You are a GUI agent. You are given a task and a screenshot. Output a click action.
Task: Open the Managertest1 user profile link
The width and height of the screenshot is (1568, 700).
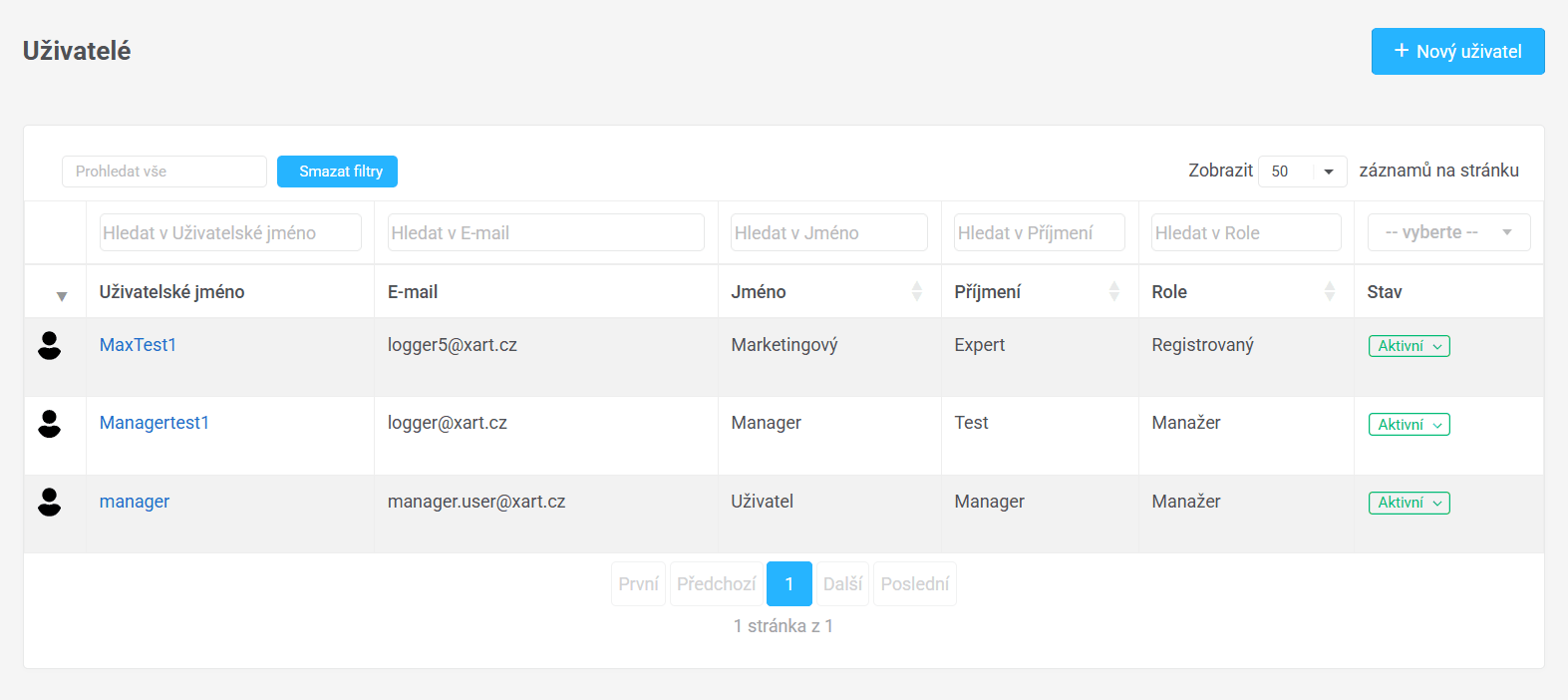[155, 423]
